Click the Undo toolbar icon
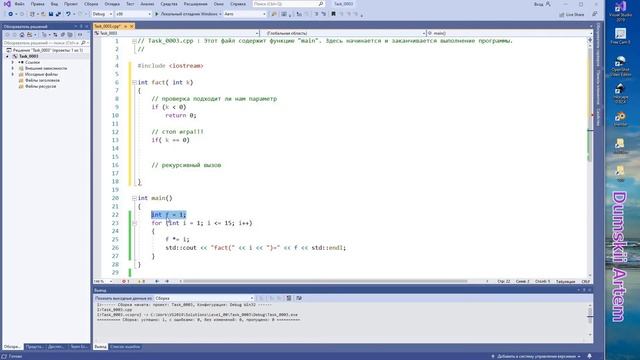 68,14
